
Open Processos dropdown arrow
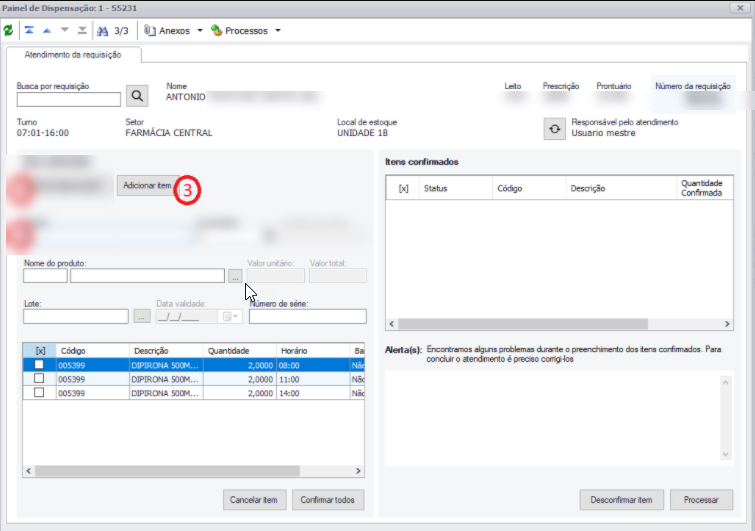tap(278, 31)
